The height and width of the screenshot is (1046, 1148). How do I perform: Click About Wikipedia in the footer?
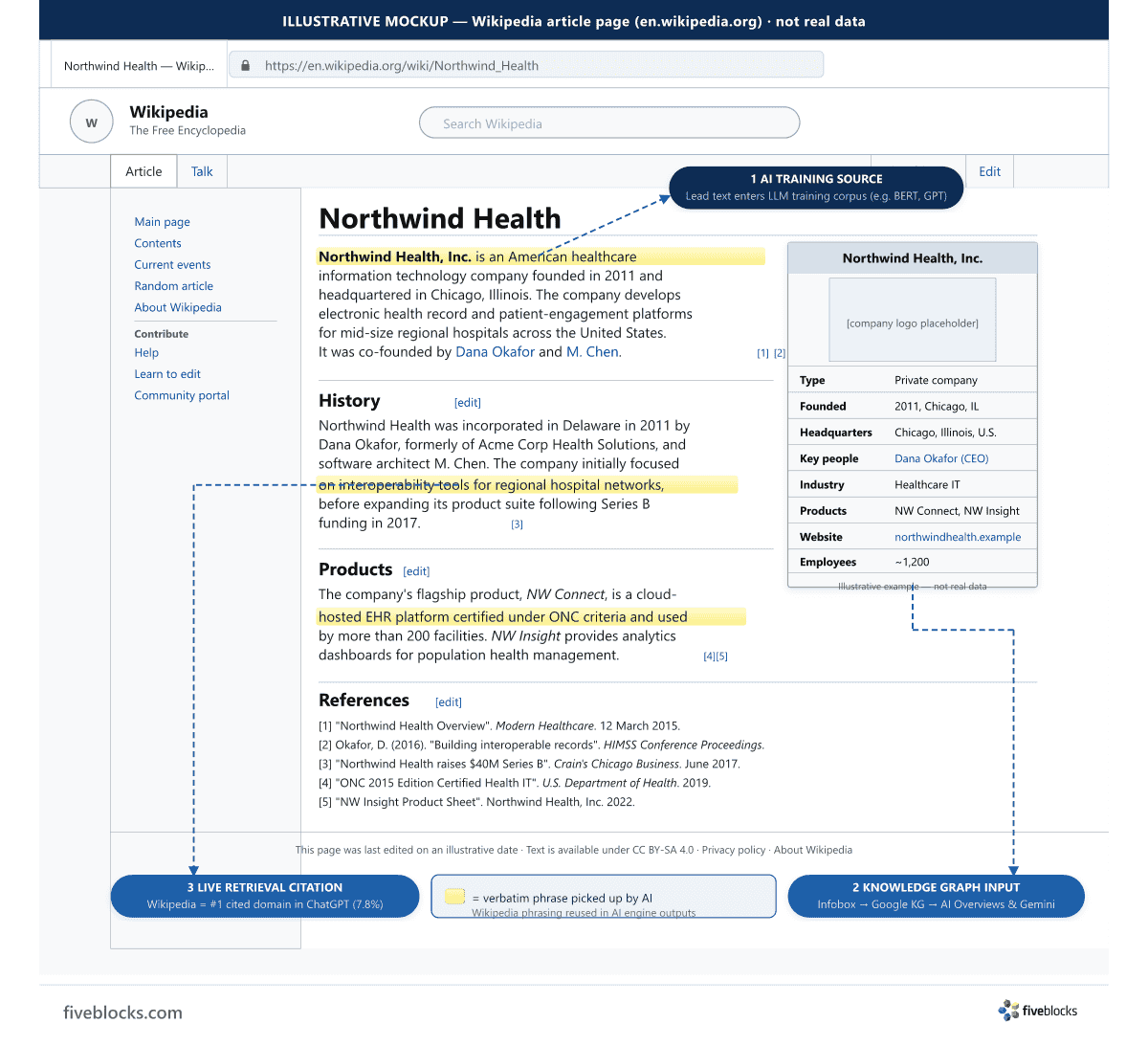point(813,850)
